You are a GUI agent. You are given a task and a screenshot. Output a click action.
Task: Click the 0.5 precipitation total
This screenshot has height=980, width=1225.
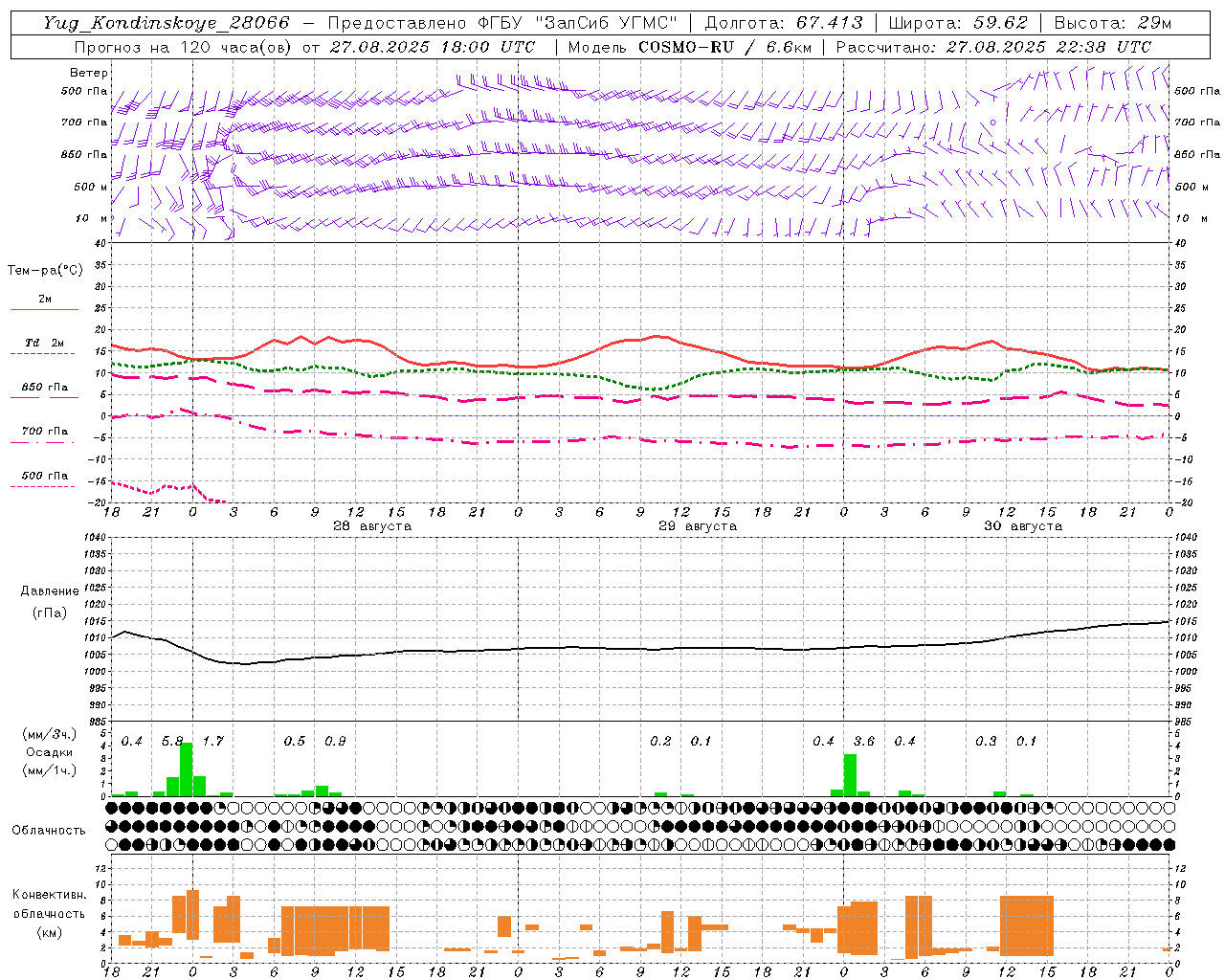[x=294, y=742]
